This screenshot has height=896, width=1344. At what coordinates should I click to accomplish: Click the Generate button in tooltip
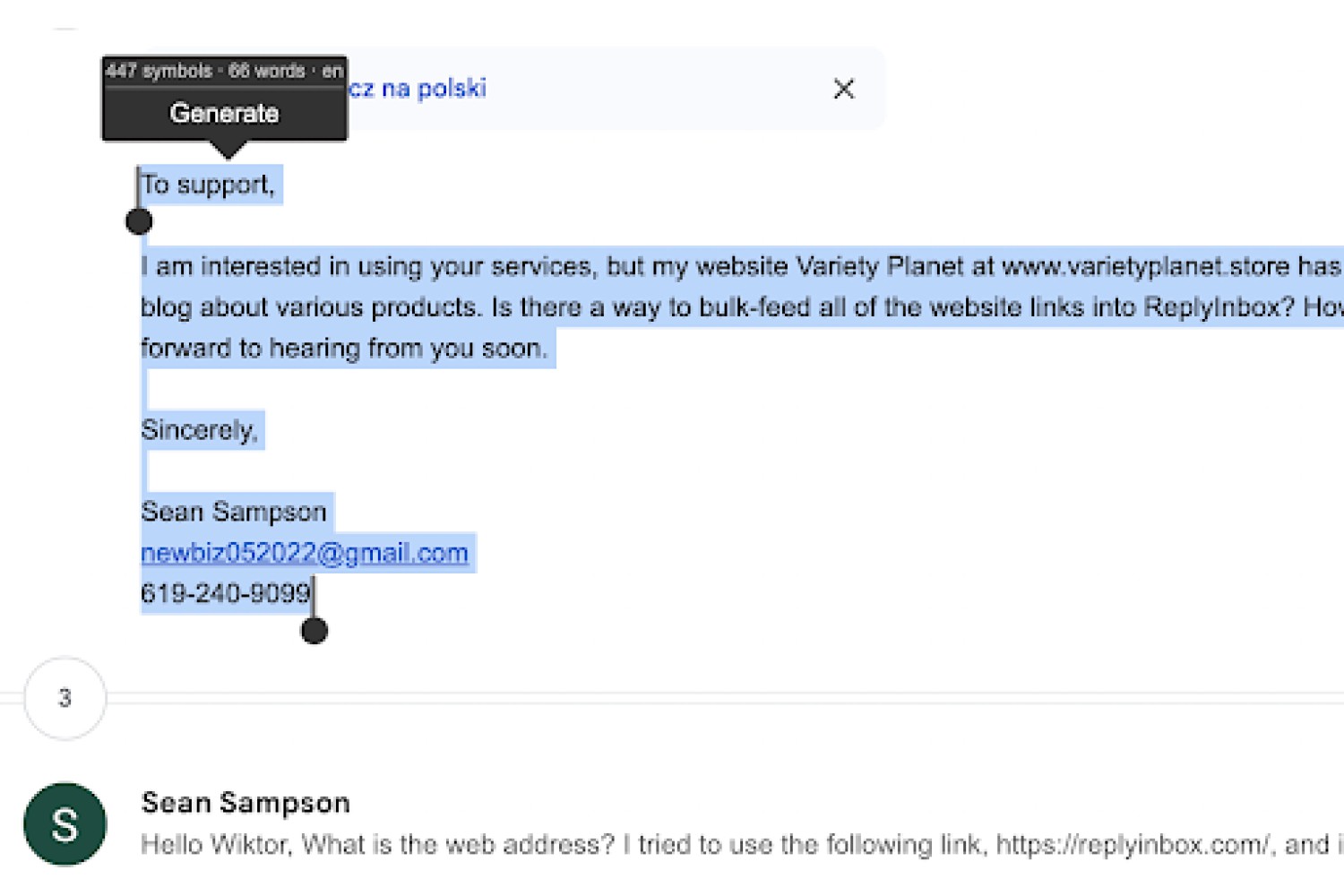[224, 113]
